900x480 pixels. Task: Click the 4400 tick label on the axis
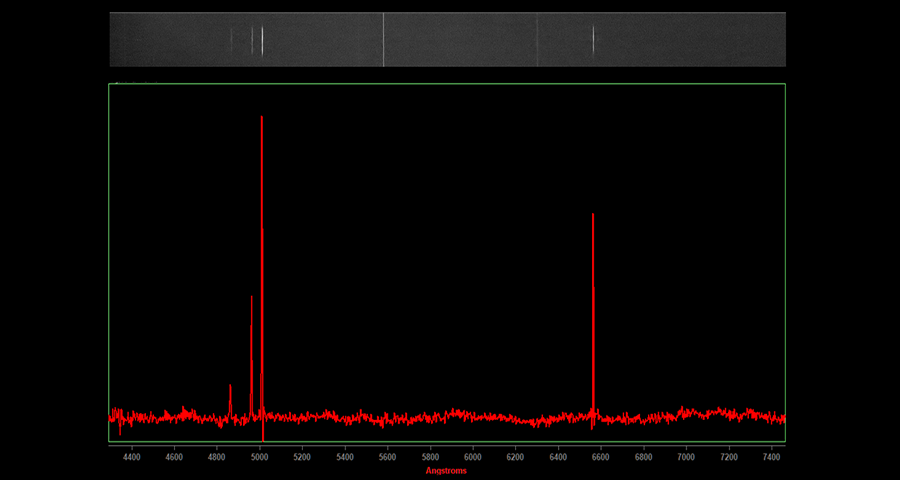point(131,457)
